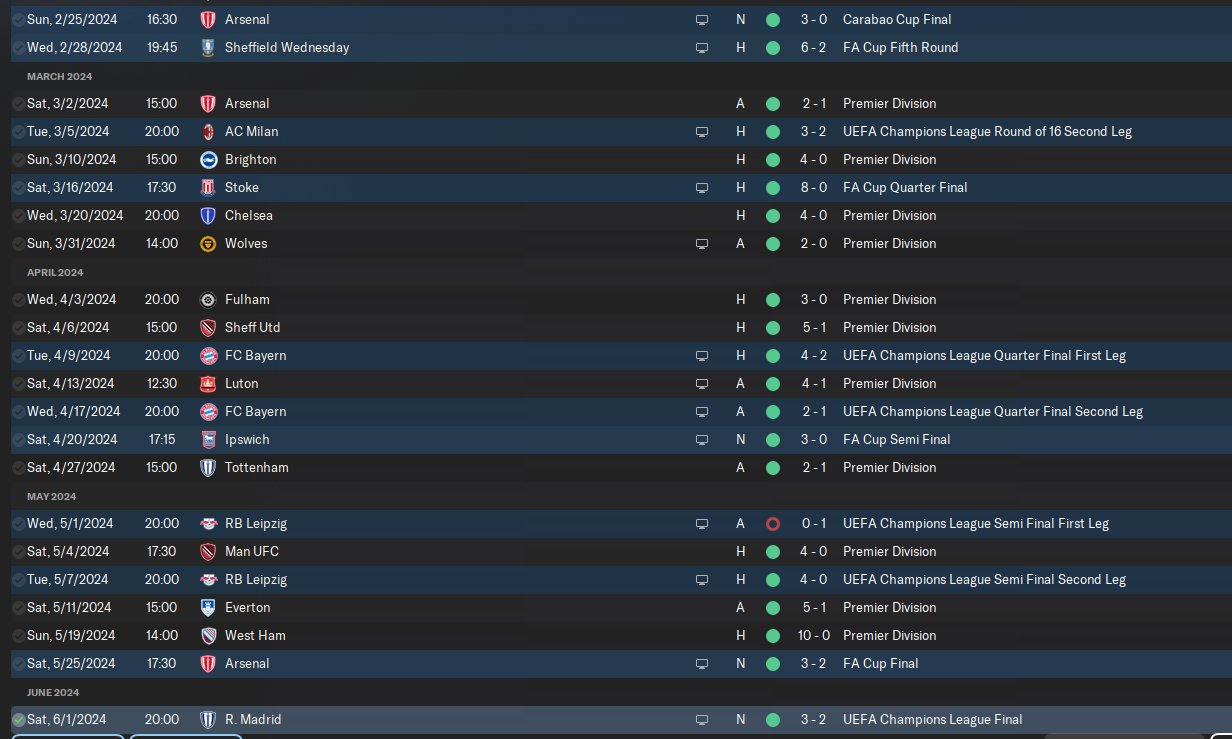The image size is (1232, 739).
Task: Click TV icon for FA Cup Semi Final
Action: click(702, 439)
